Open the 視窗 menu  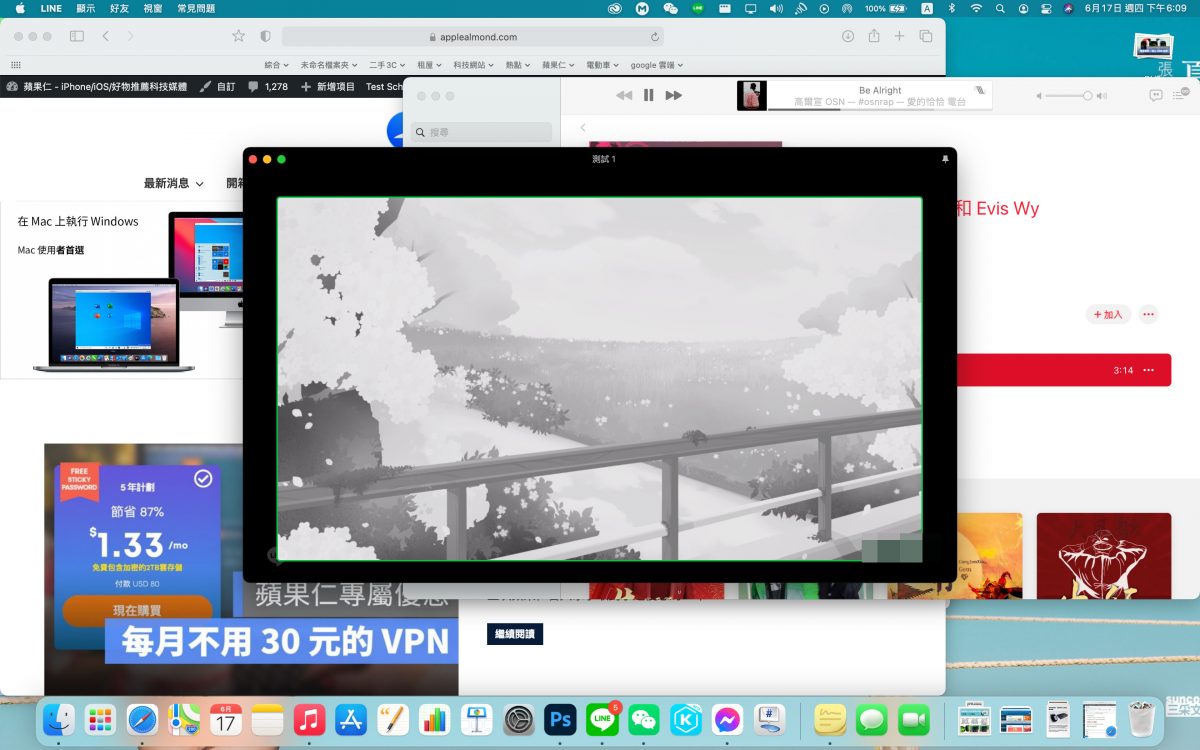click(153, 8)
